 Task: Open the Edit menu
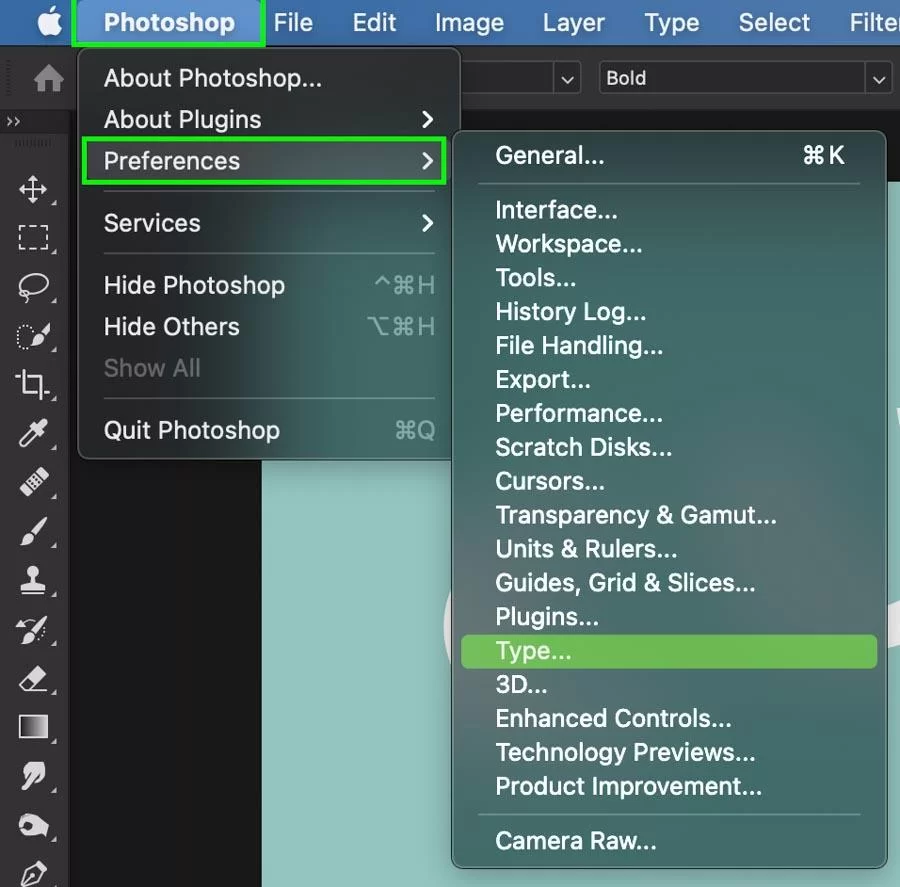[x=374, y=23]
